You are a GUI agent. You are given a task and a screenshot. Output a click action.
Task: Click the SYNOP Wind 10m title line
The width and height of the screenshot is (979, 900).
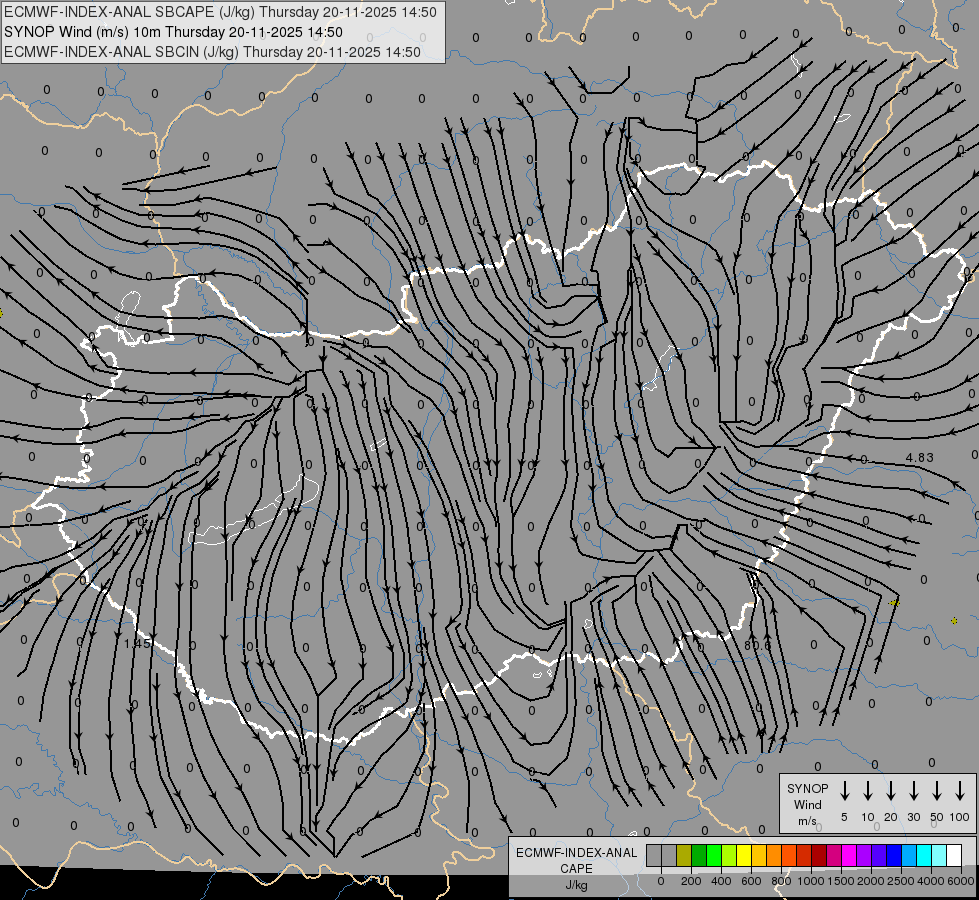173,32
